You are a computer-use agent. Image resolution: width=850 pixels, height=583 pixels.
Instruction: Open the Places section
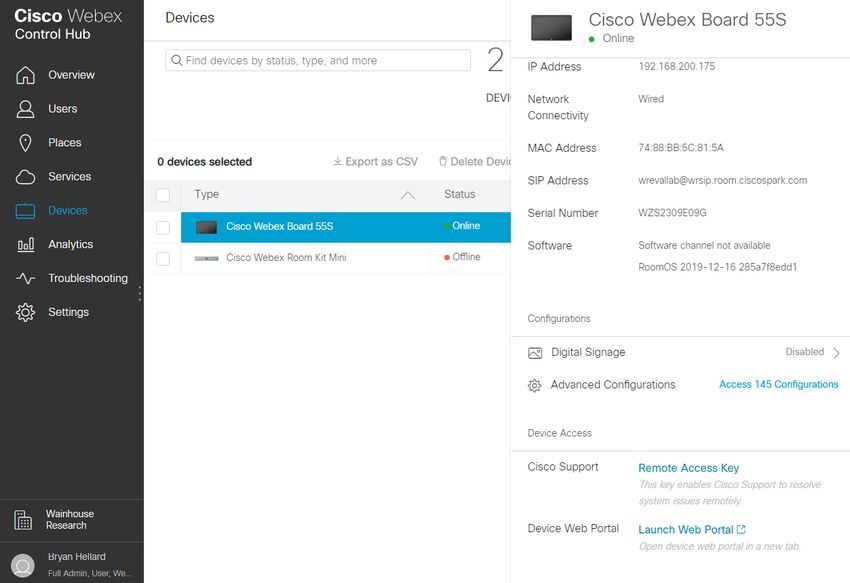65,143
